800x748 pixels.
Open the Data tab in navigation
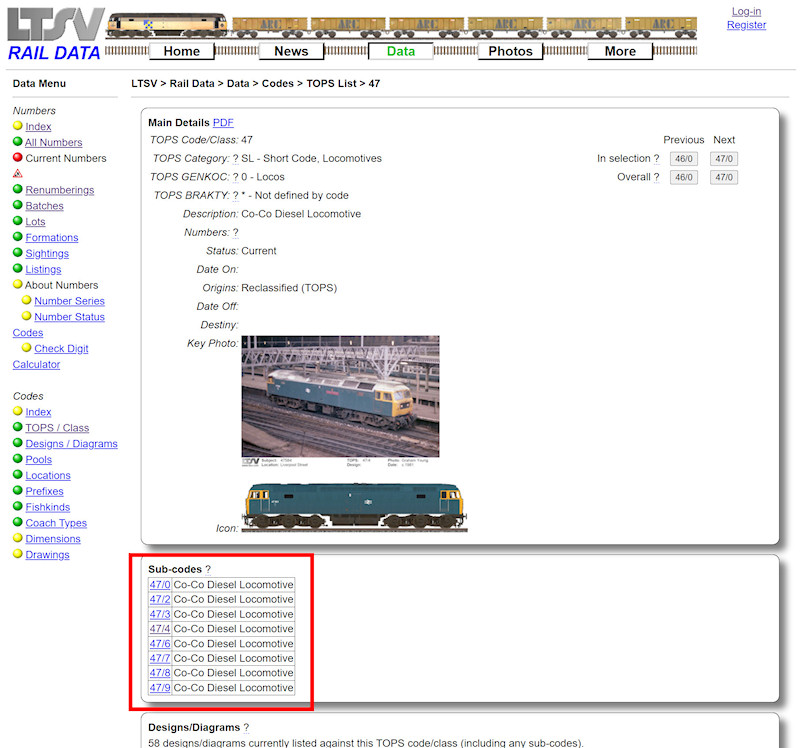point(400,51)
